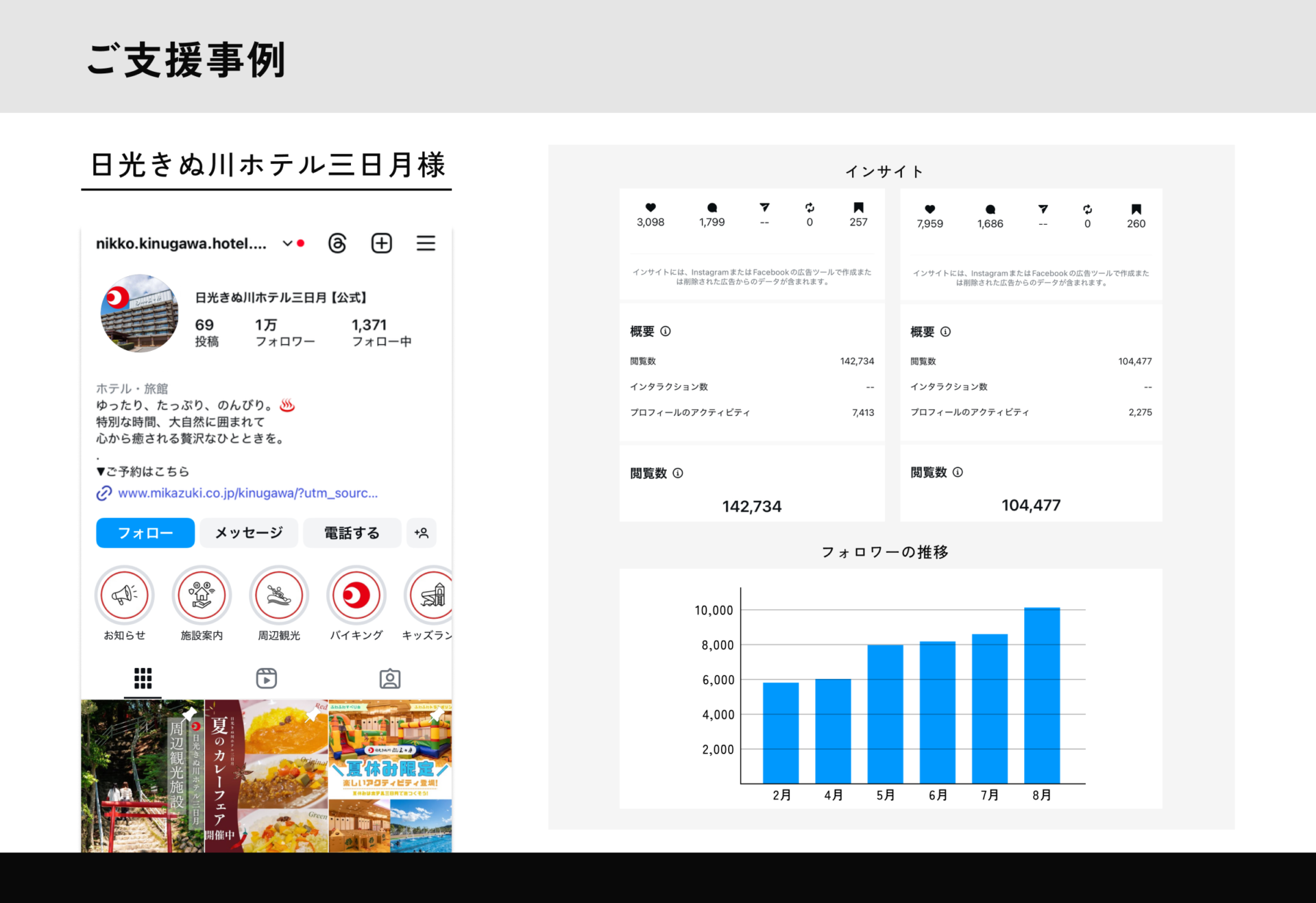Click the 1万 フォロワー count
This screenshot has width=1316, height=903.
pyautogui.click(x=284, y=332)
